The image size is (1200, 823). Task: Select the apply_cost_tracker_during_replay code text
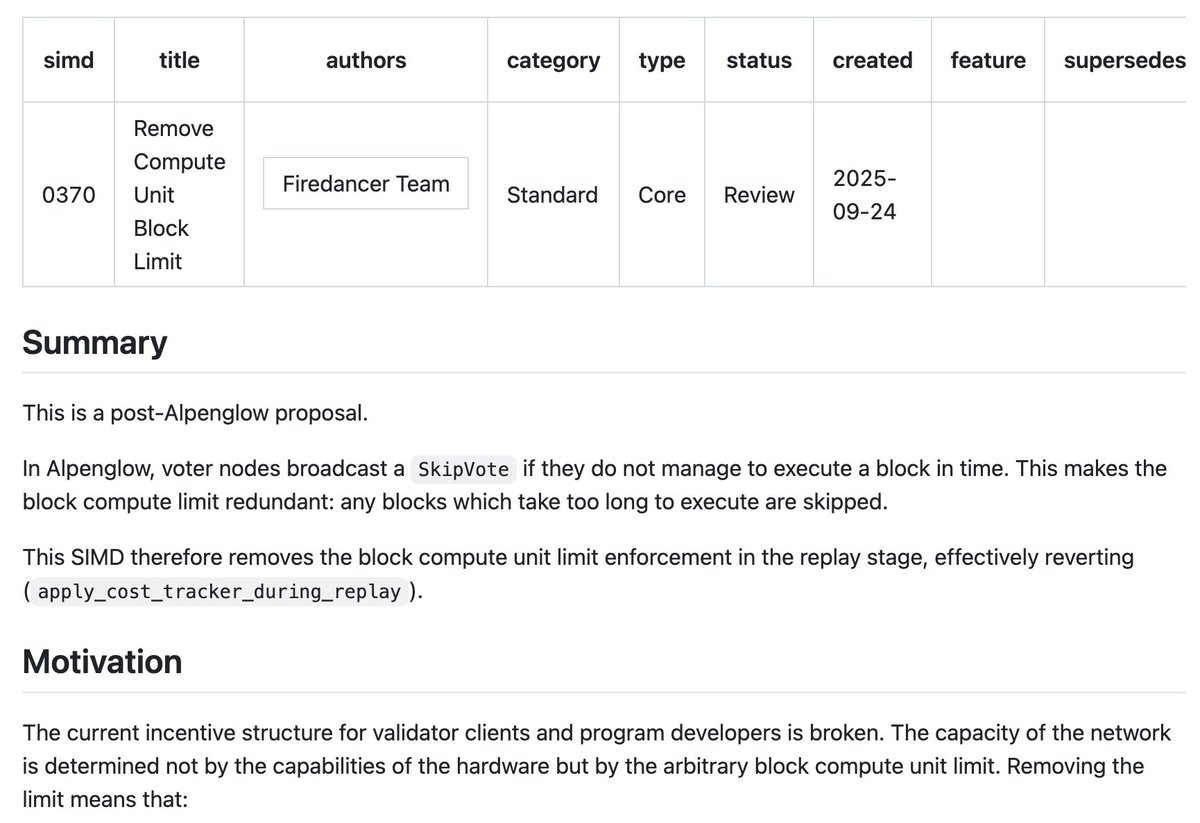tap(219, 591)
